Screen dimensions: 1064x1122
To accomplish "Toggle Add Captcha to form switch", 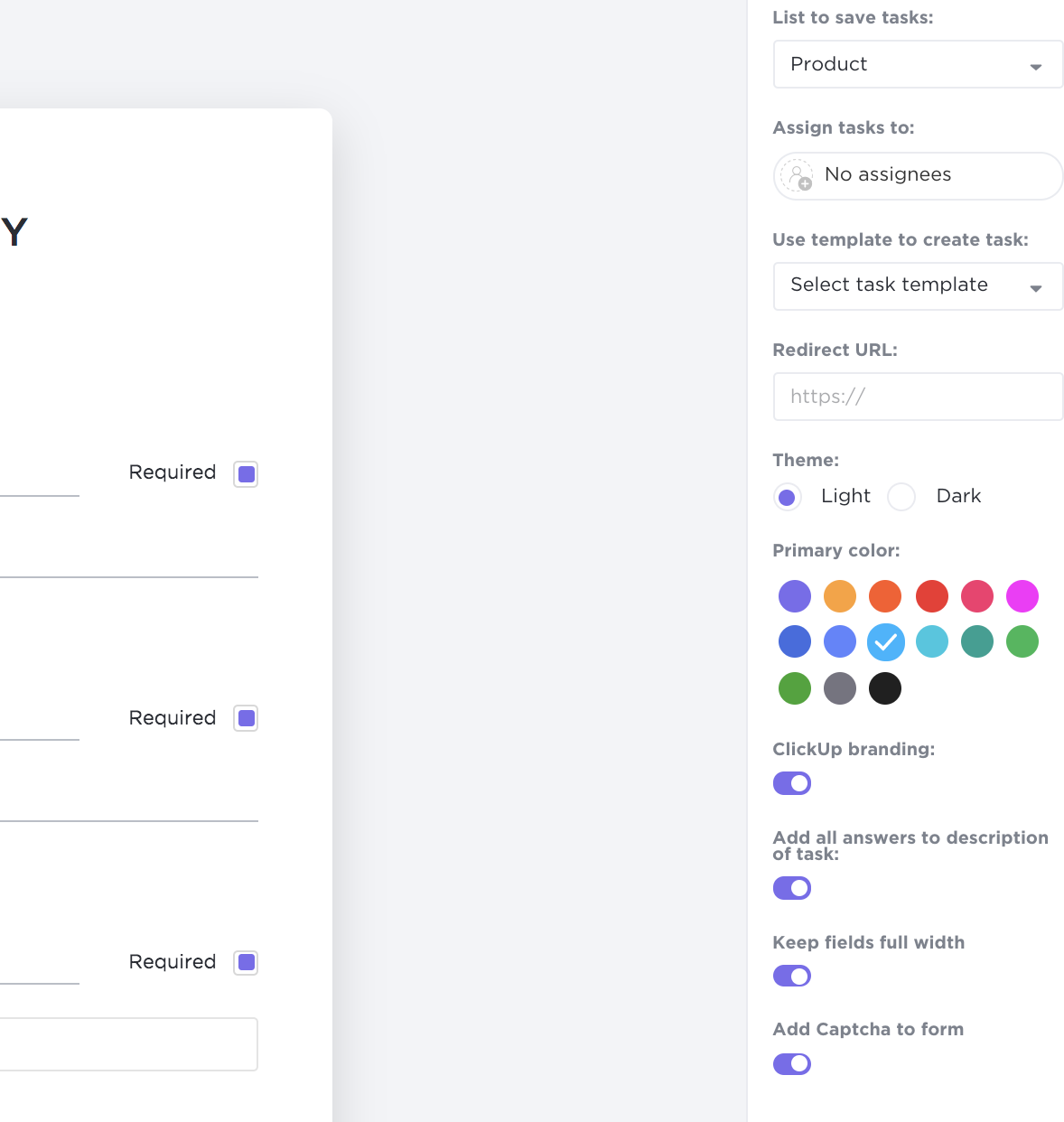I will [792, 1063].
